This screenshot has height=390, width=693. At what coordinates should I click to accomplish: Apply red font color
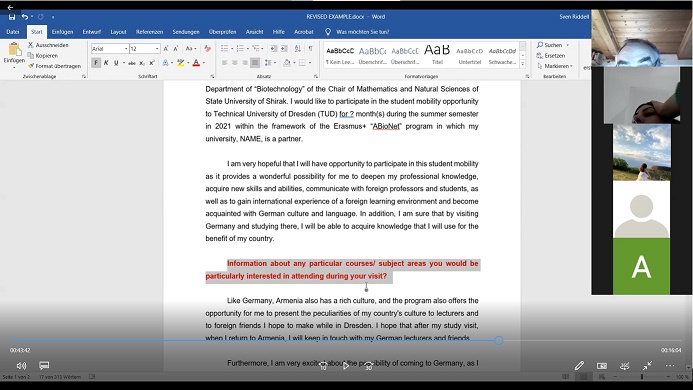196,63
